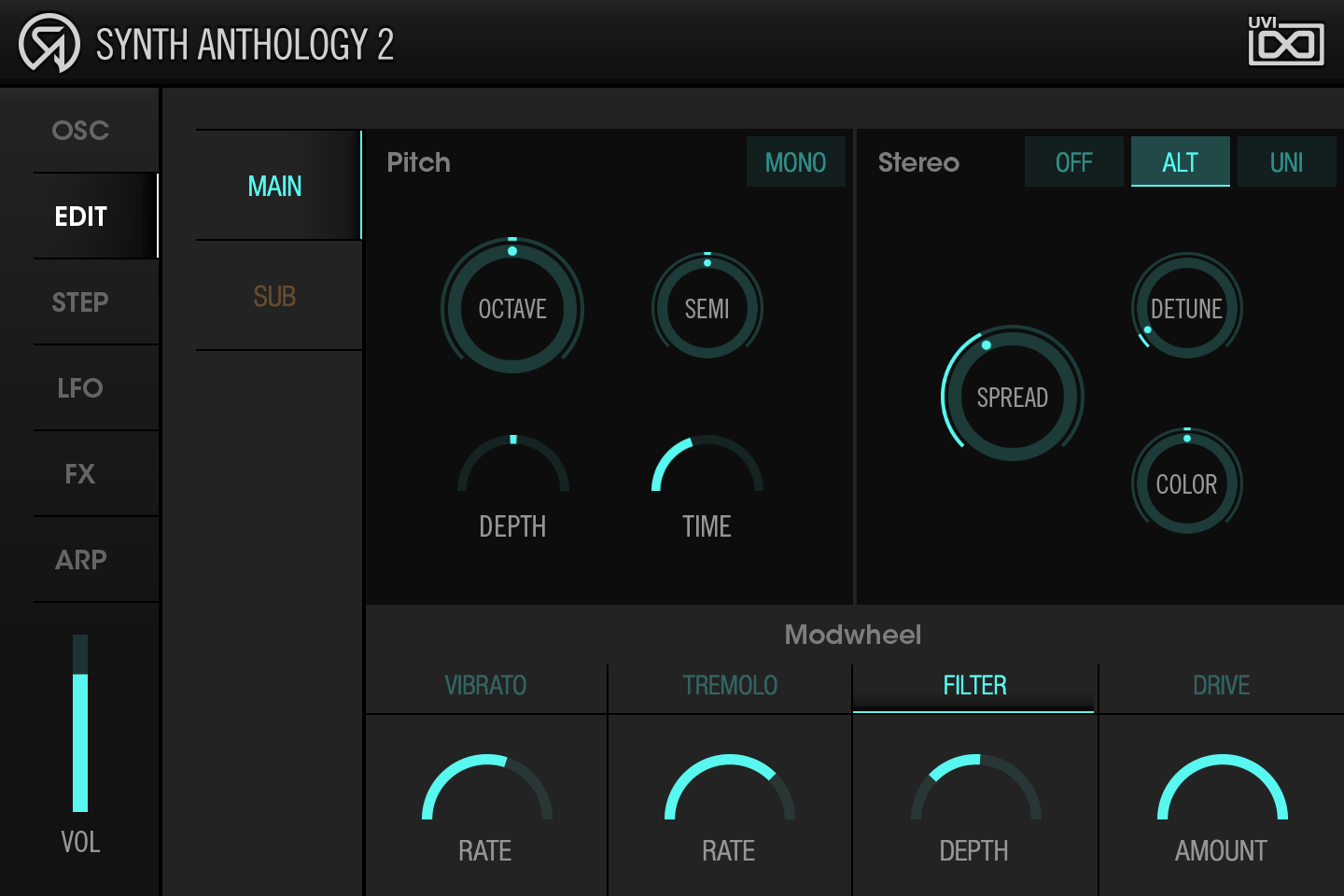The height and width of the screenshot is (896, 1344).
Task: Open the OSC page
Action: click(80, 131)
